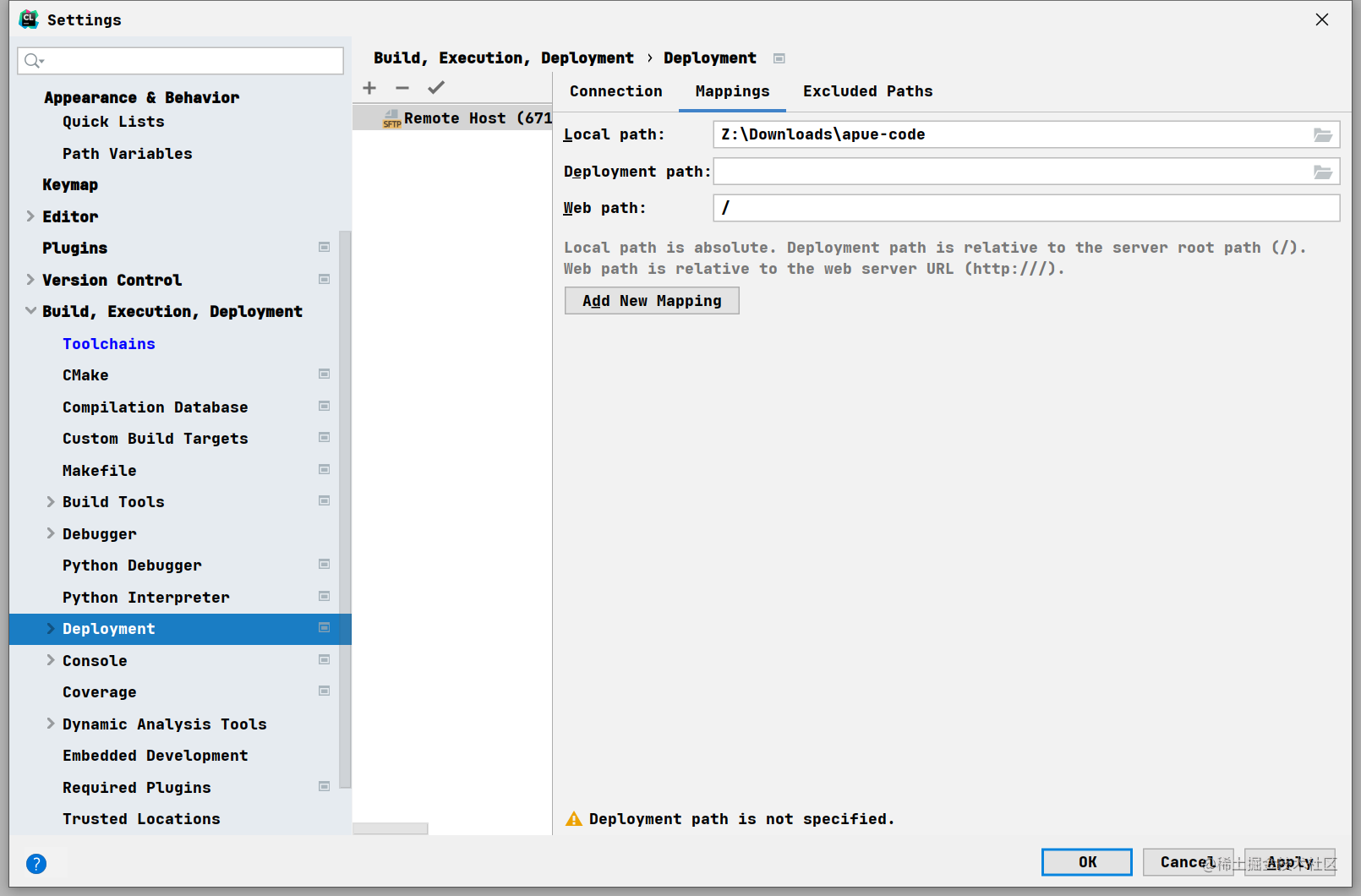Select the Mappings tab
Screen dimensions: 1361x896
733,91
